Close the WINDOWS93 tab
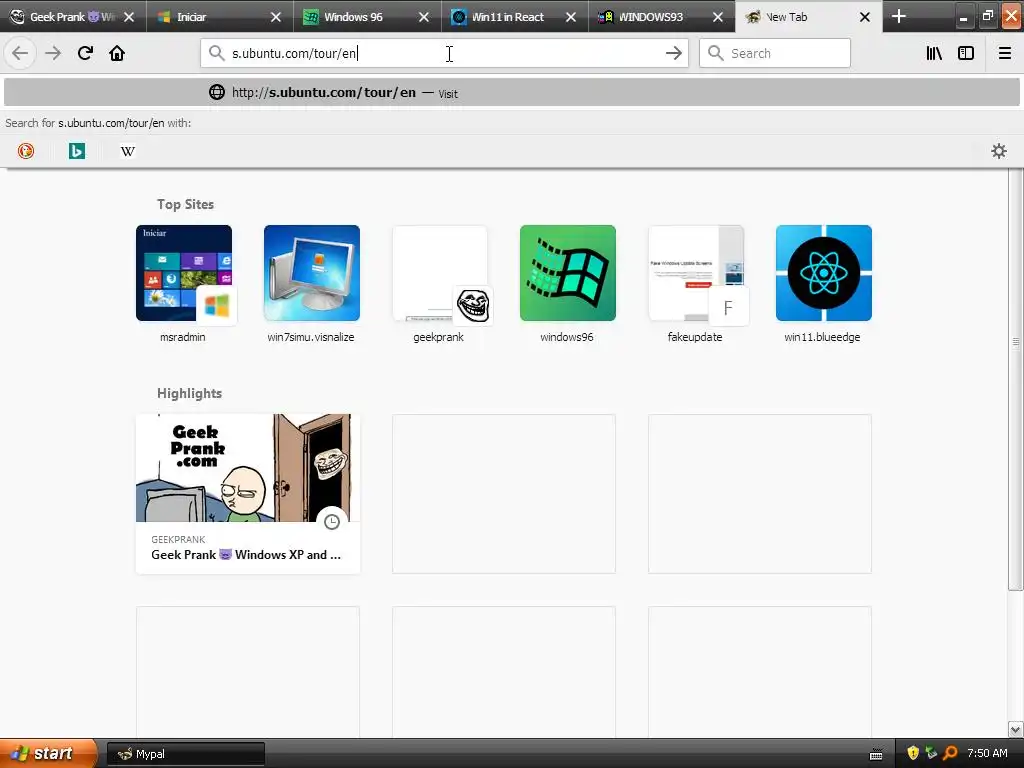Screen dimensions: 1024x768 tap(718, 17)
